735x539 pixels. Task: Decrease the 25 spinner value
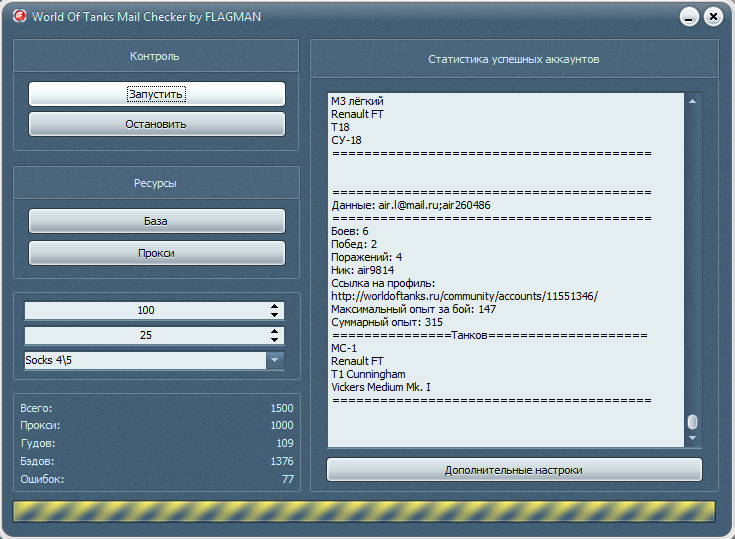275,340
